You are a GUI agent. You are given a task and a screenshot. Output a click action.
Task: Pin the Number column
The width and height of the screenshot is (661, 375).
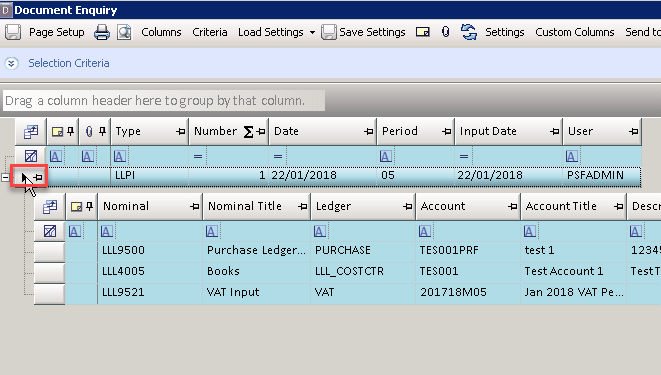point(261,132)
